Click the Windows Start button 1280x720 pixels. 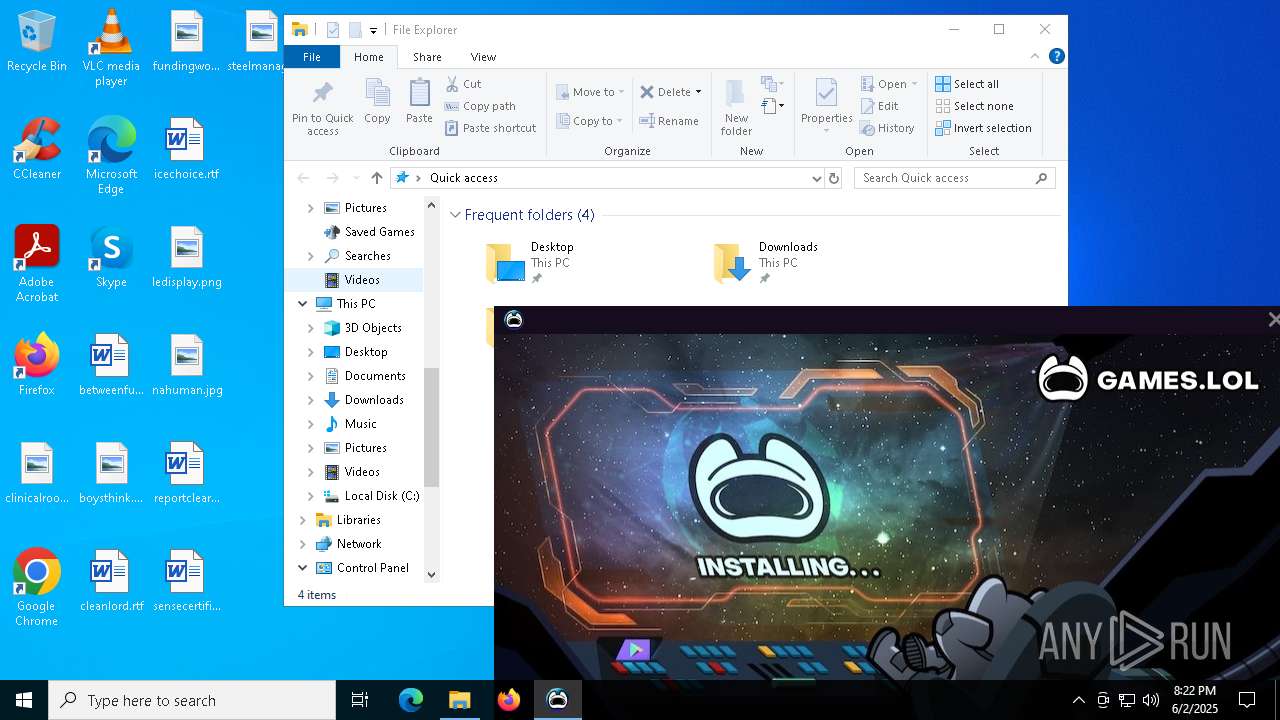[x=24, y=700]
